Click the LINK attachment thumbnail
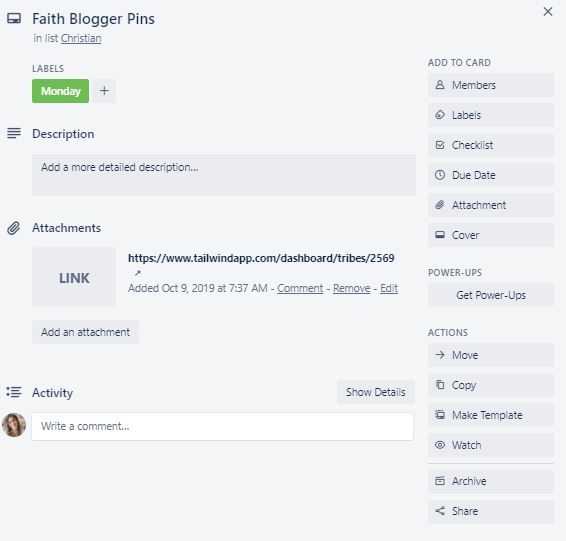The image size is (566, 541). pos(74,277)
